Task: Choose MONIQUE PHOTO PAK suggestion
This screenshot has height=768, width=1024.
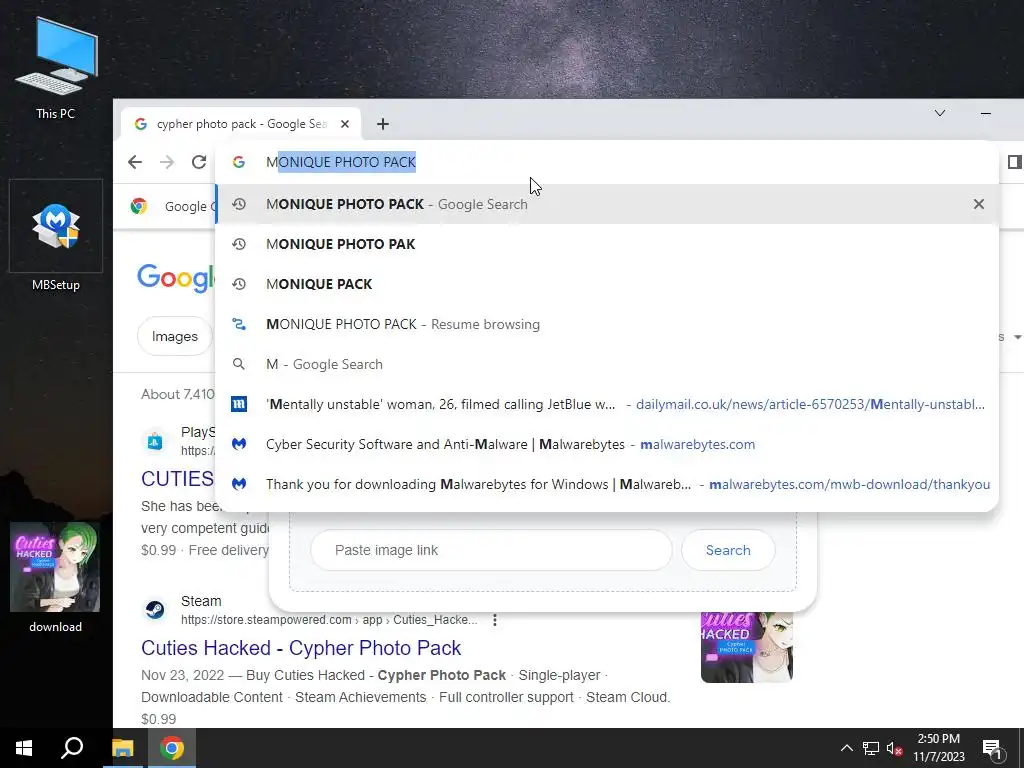Action: tap(607, 244)
